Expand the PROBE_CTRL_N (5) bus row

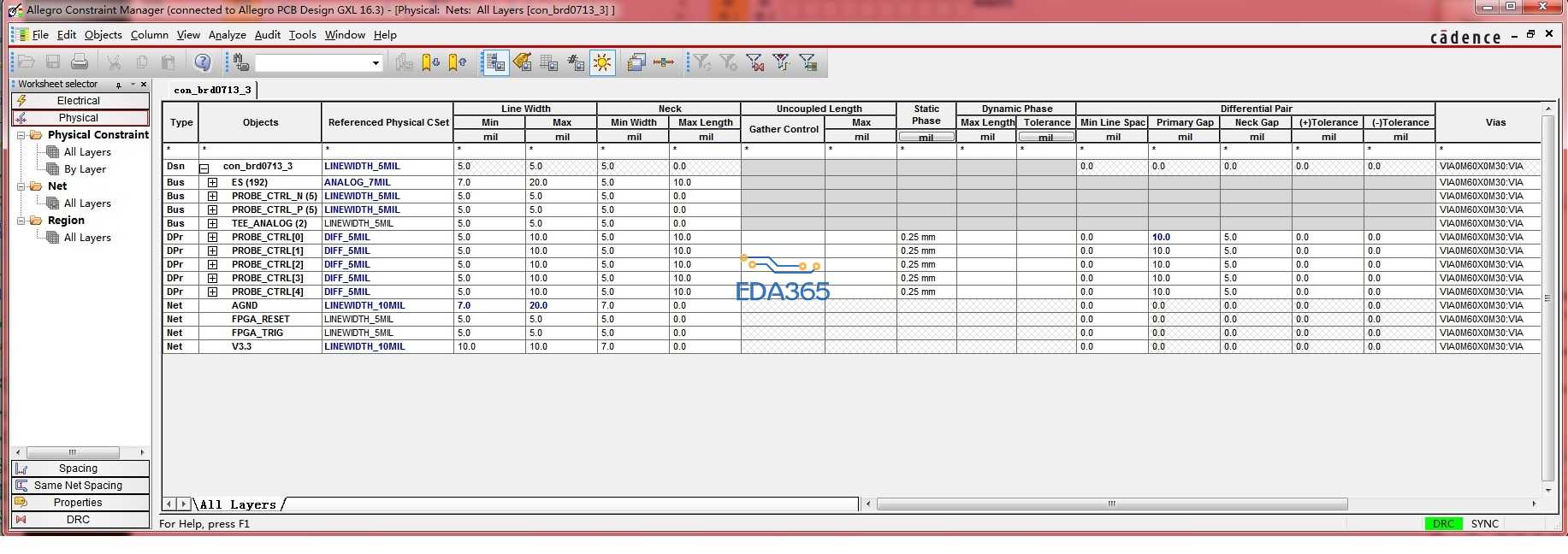coord(212,196)
